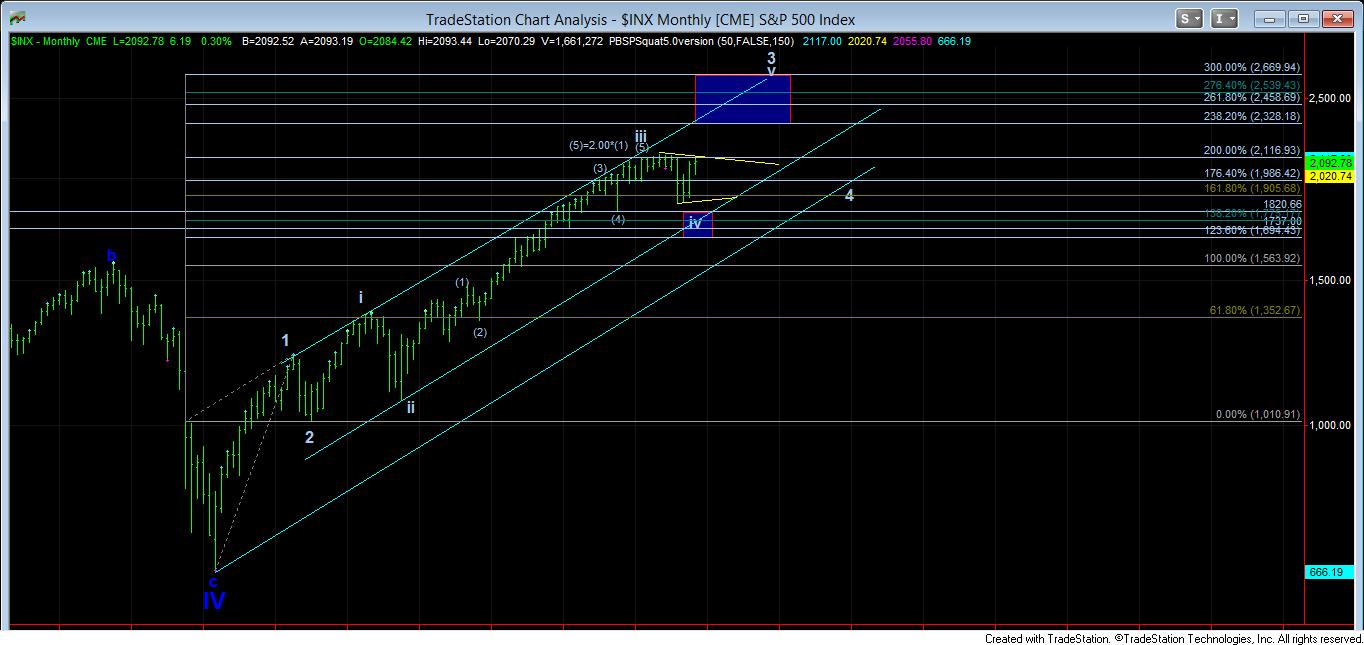Select the (5)=2.00*(1) annotation text
This screenshot has width=1364, height=645.
pos(598,146)
